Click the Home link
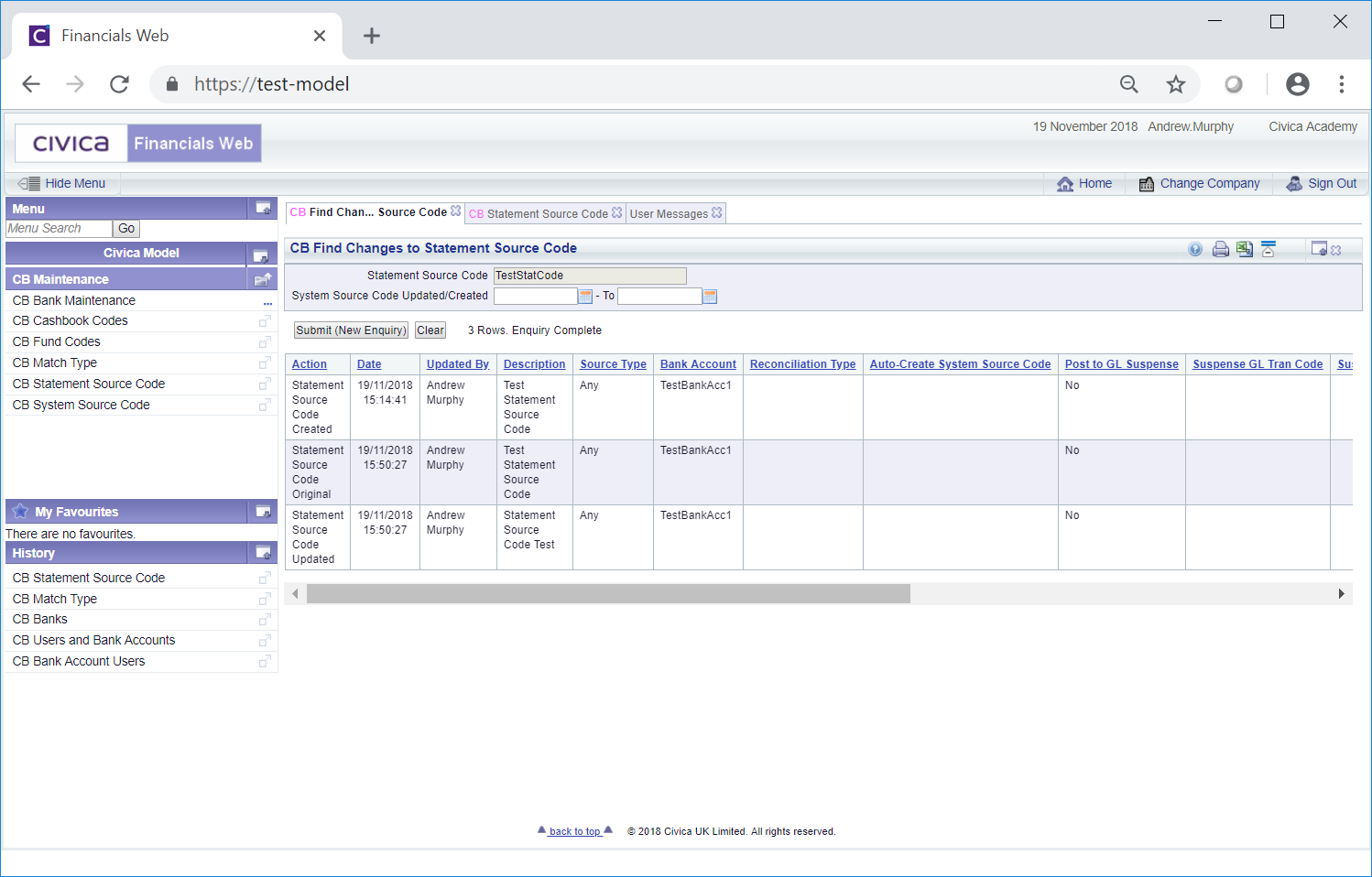Screen dimensions: 1372x877 (1084, 183)
